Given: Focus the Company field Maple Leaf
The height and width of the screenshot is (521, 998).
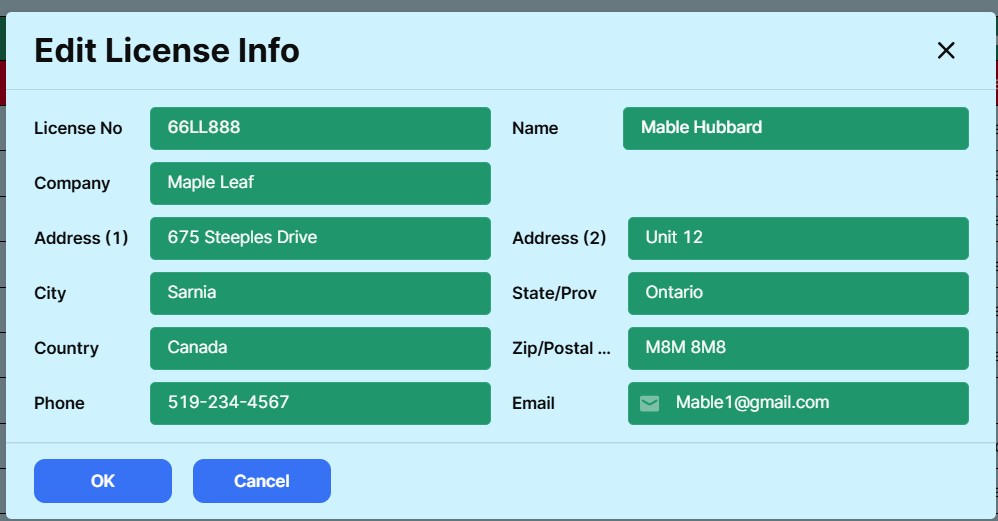Looking at the screenshot, I should [x=320, y=183].
